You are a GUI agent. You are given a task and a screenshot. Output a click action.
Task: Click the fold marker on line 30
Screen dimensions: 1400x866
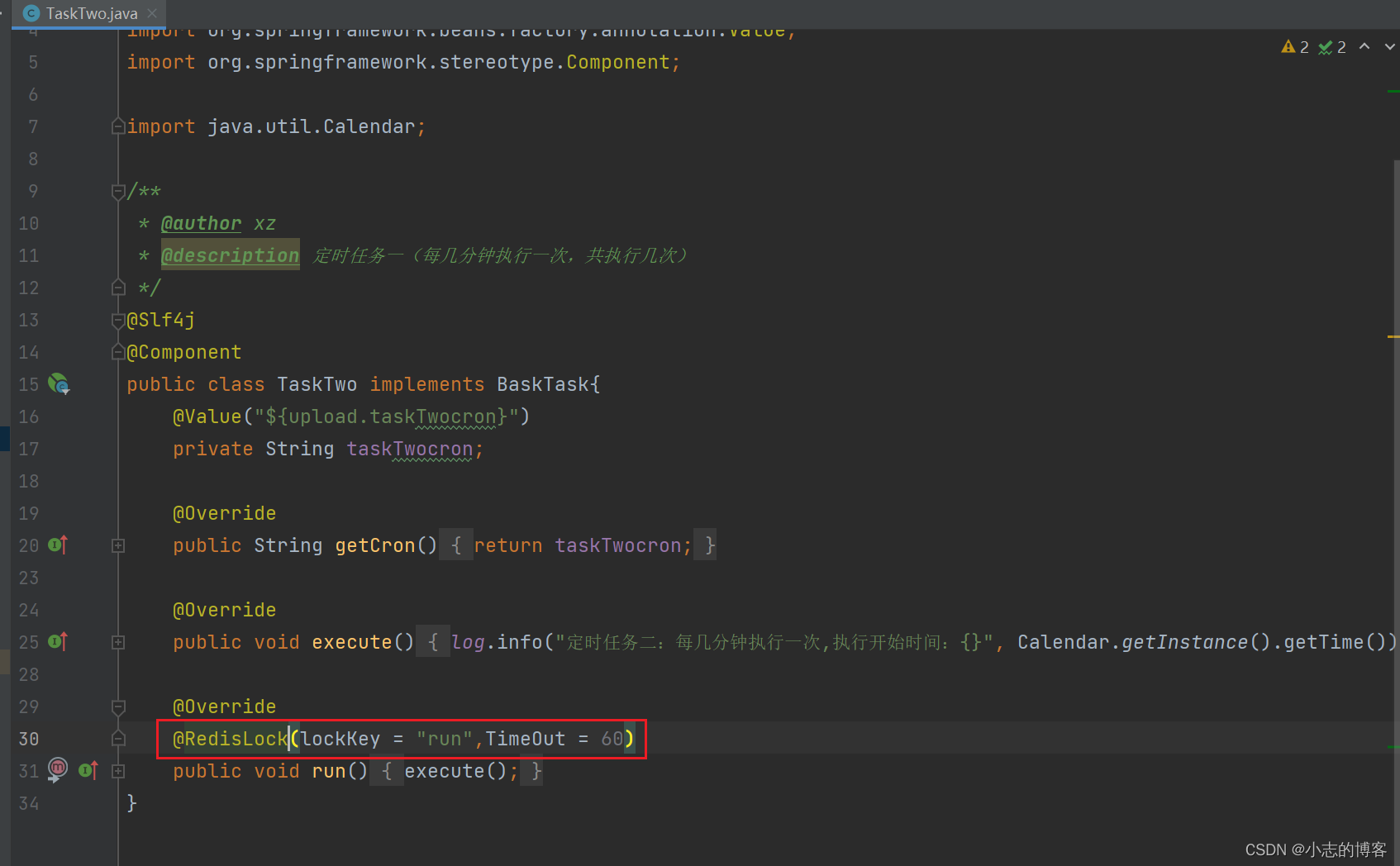tap(118, 739)
